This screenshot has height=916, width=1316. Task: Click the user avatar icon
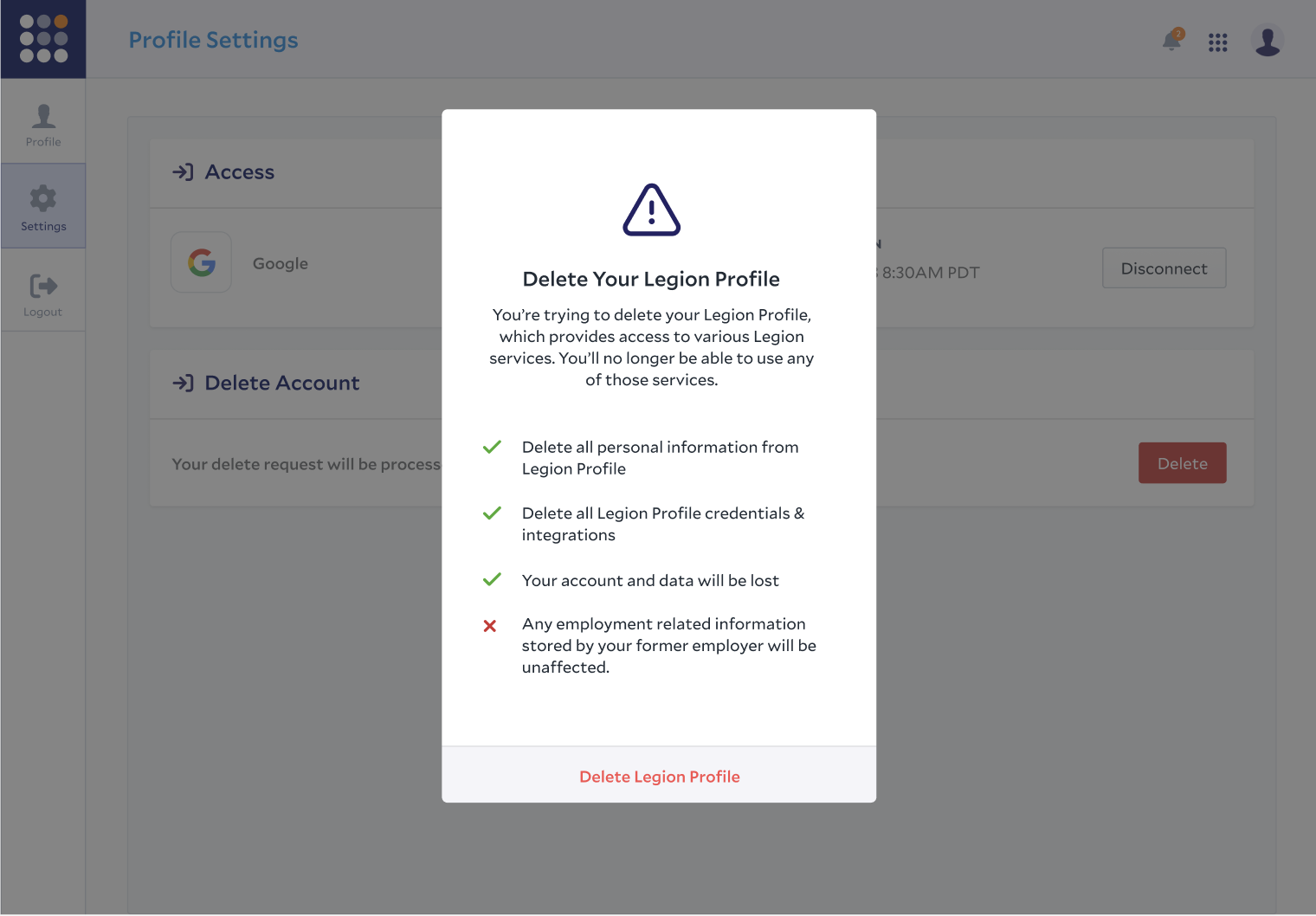pos(1268,41)
